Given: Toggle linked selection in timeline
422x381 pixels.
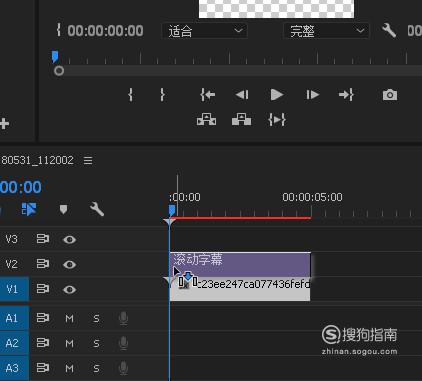Looking at the screenshot, I should pyautogui.click(x=29, y=210).
